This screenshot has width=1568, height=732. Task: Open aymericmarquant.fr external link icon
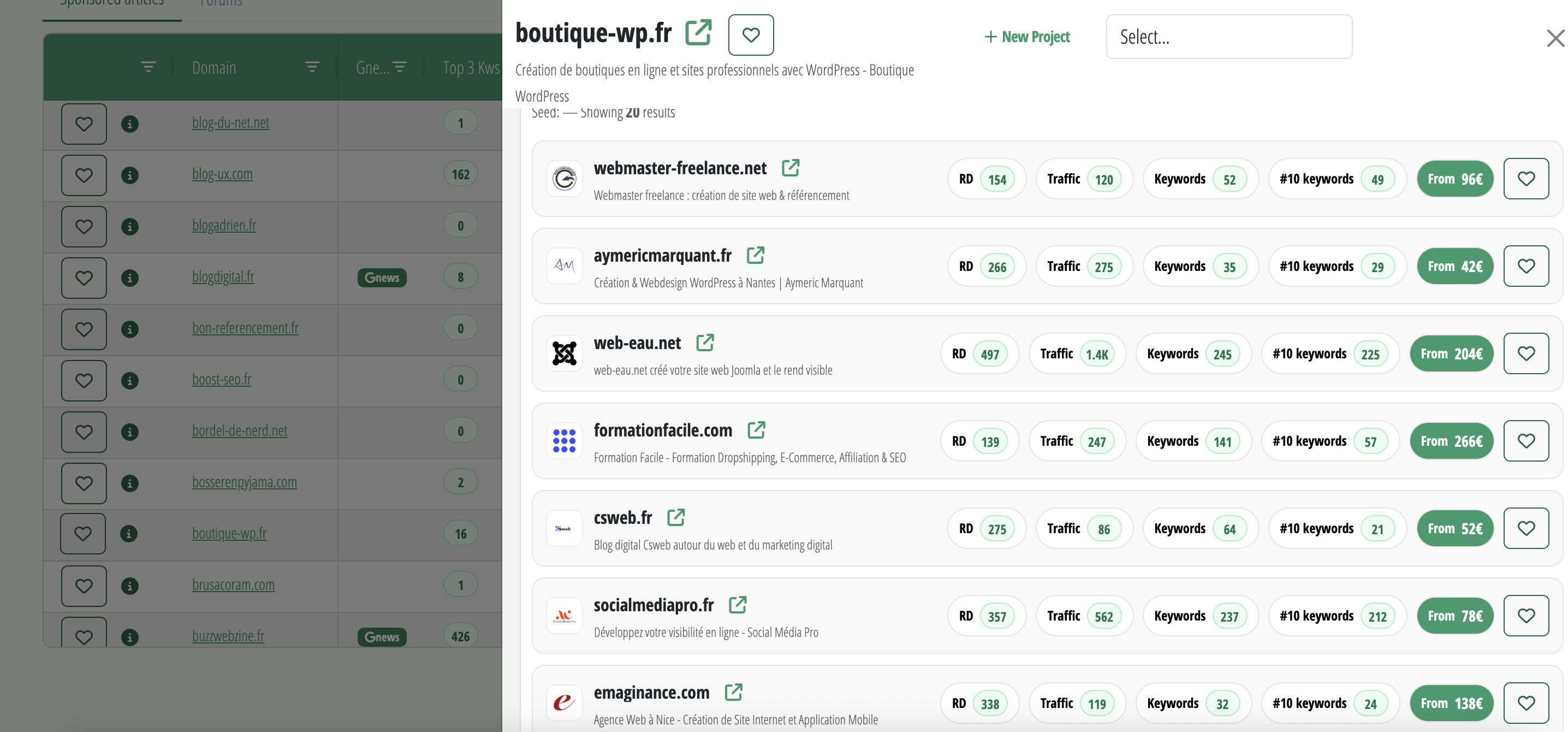pos(756,255)
